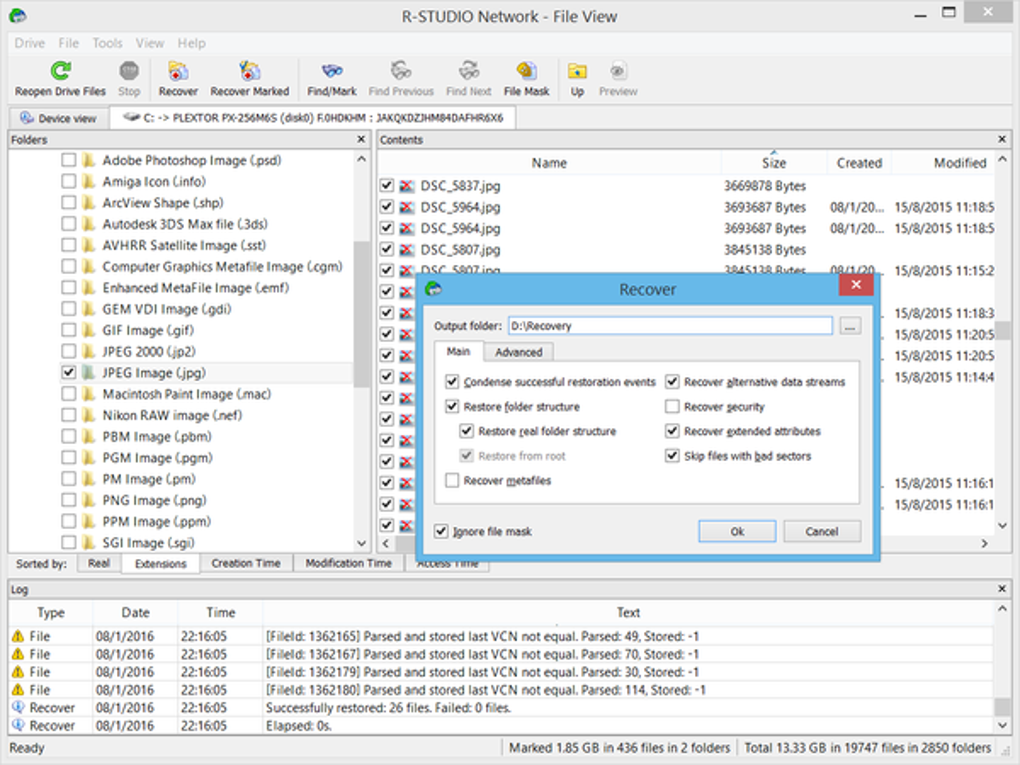The image size is (1020, 765).
Task: Click the Adobe Photoshop Image folder icon
Action: [x=88, y=160]
